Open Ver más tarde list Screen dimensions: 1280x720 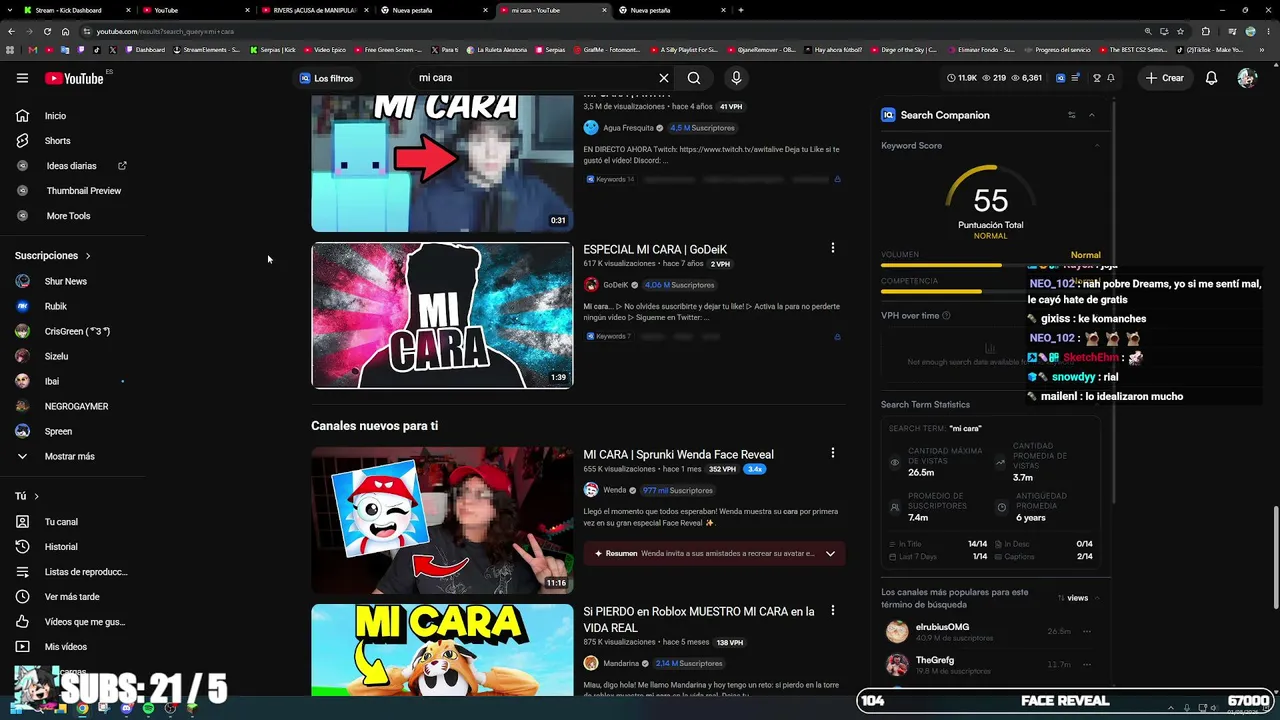click(x=72, y=597)
